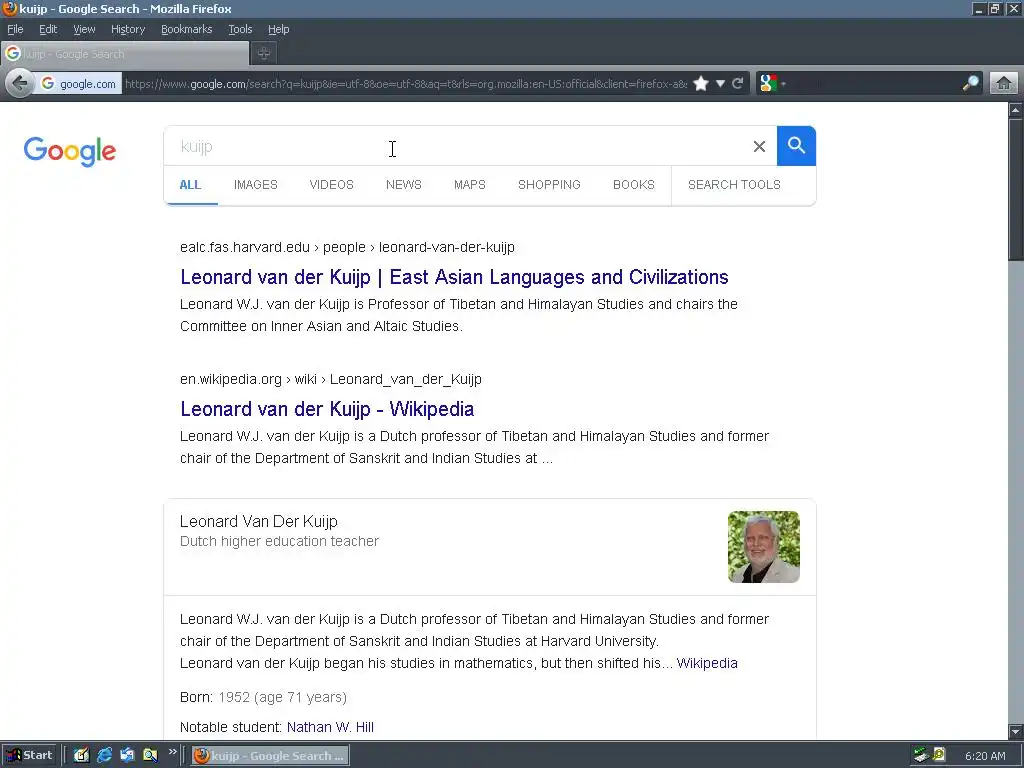Open the URL history dropdown arrow
Image resolution: width=1024 pixels, height=768 pixels.
(720, 84)
